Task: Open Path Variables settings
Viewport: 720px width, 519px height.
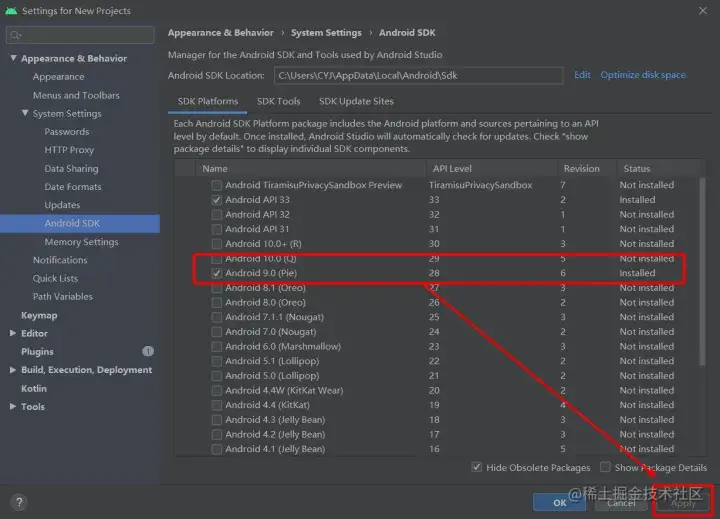Action: pyautogui.click(x=62, y=297)
